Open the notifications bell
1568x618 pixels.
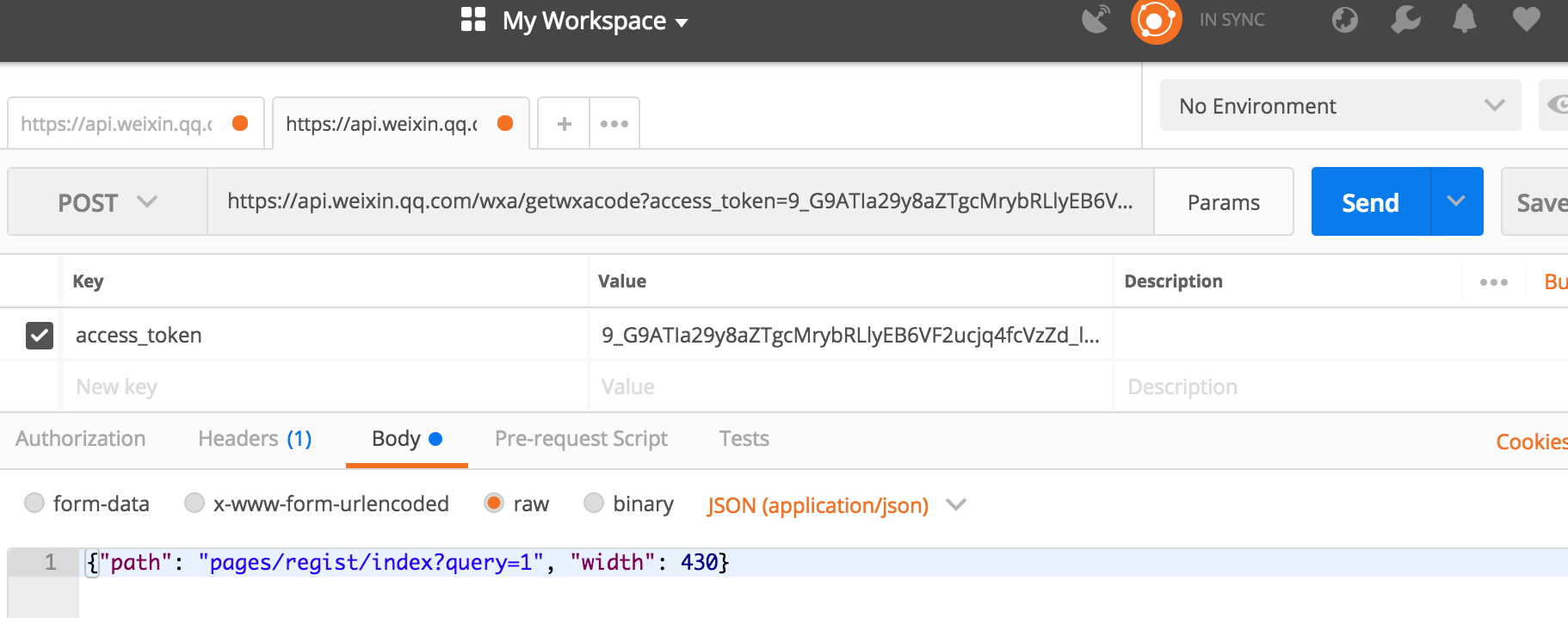pos(1464,18)
